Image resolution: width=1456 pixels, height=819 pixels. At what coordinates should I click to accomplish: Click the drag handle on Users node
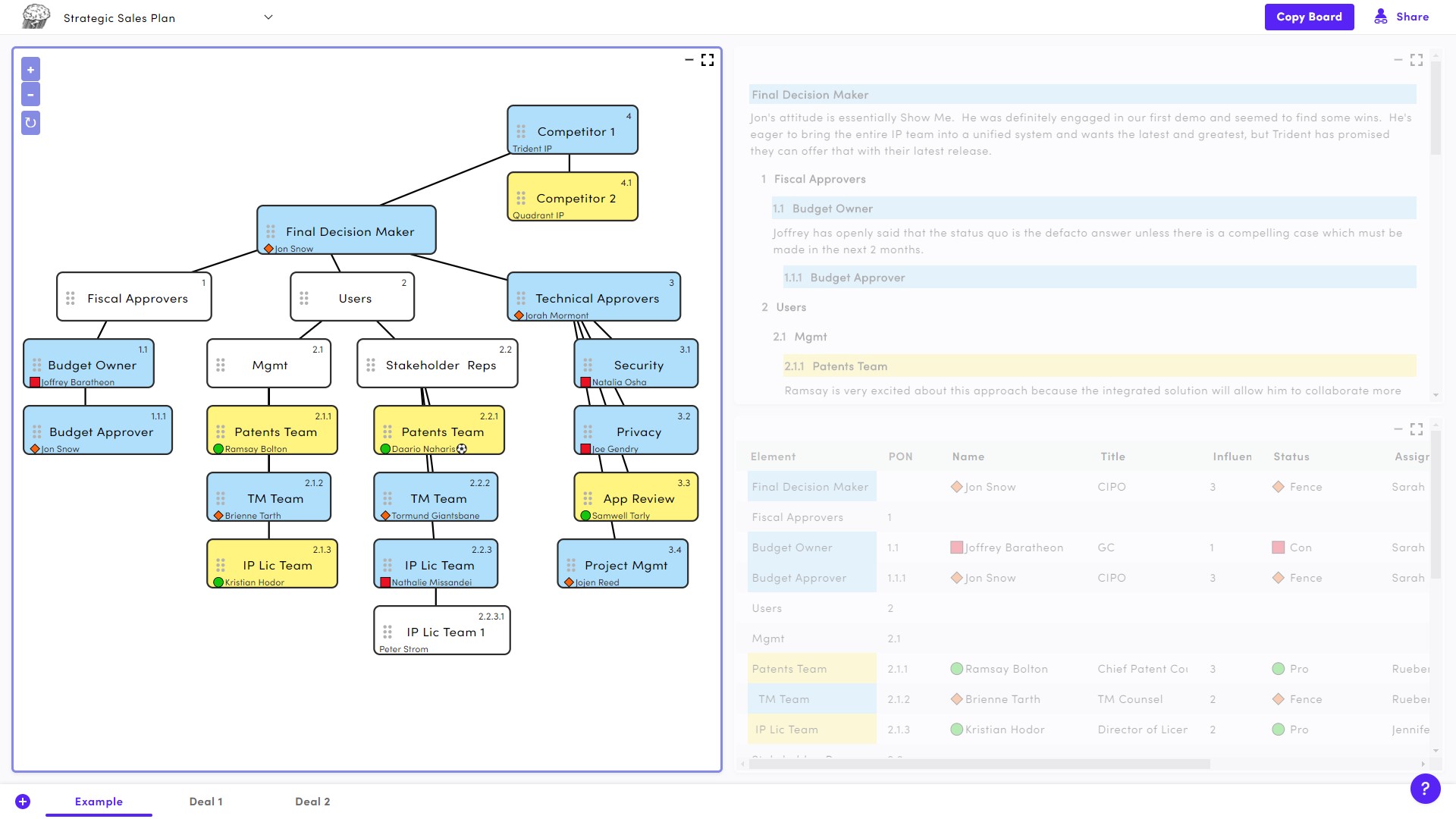click(304, 298)
